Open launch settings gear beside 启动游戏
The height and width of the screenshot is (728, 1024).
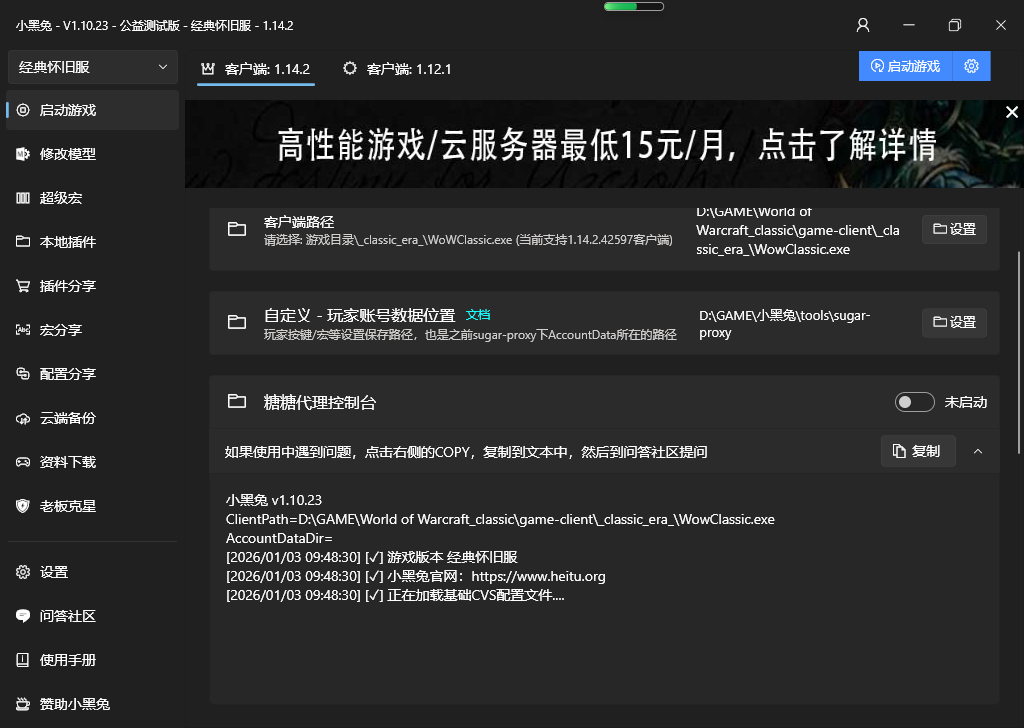click(971, 66)
